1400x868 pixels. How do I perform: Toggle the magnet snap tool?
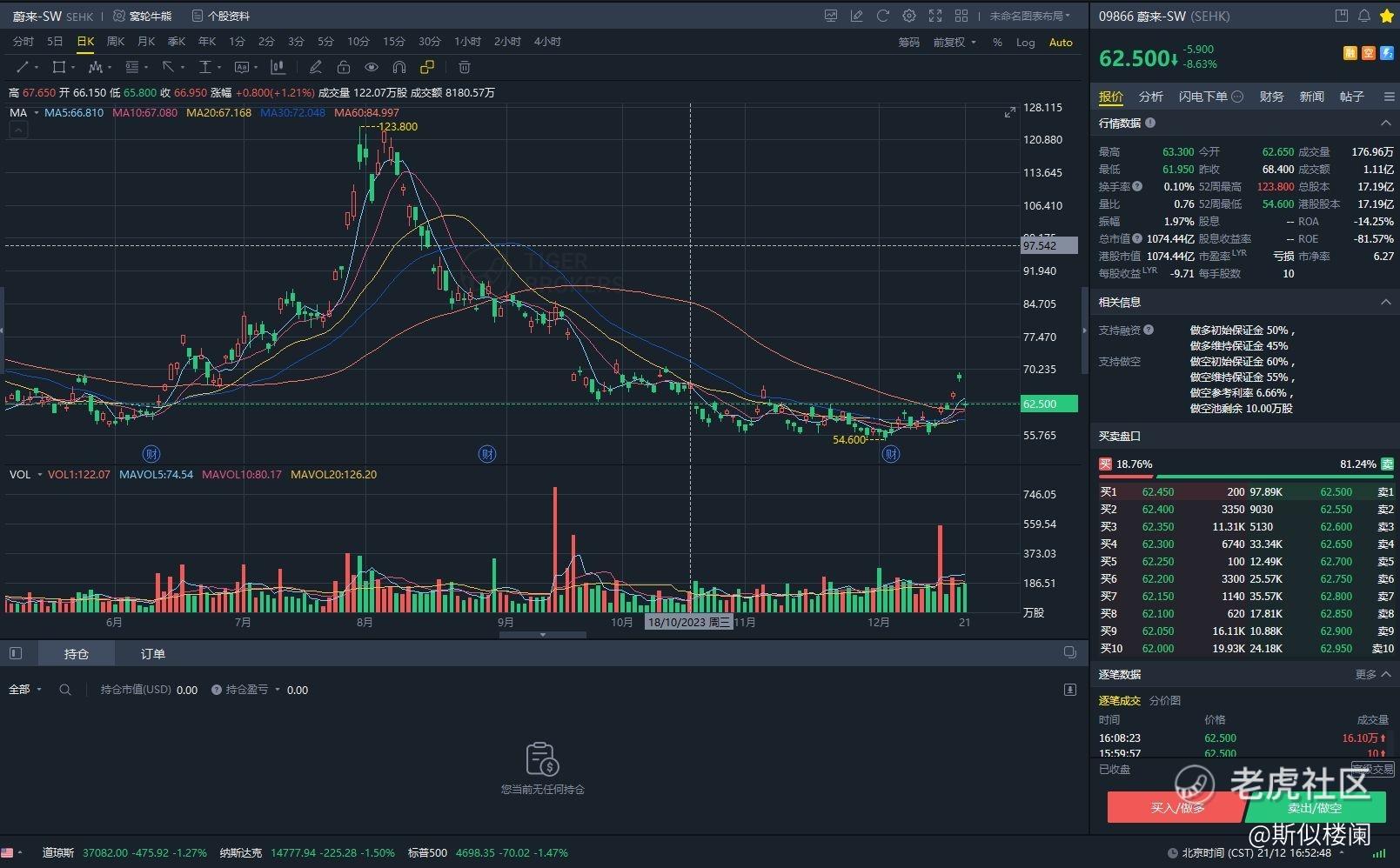pos(399,67)
